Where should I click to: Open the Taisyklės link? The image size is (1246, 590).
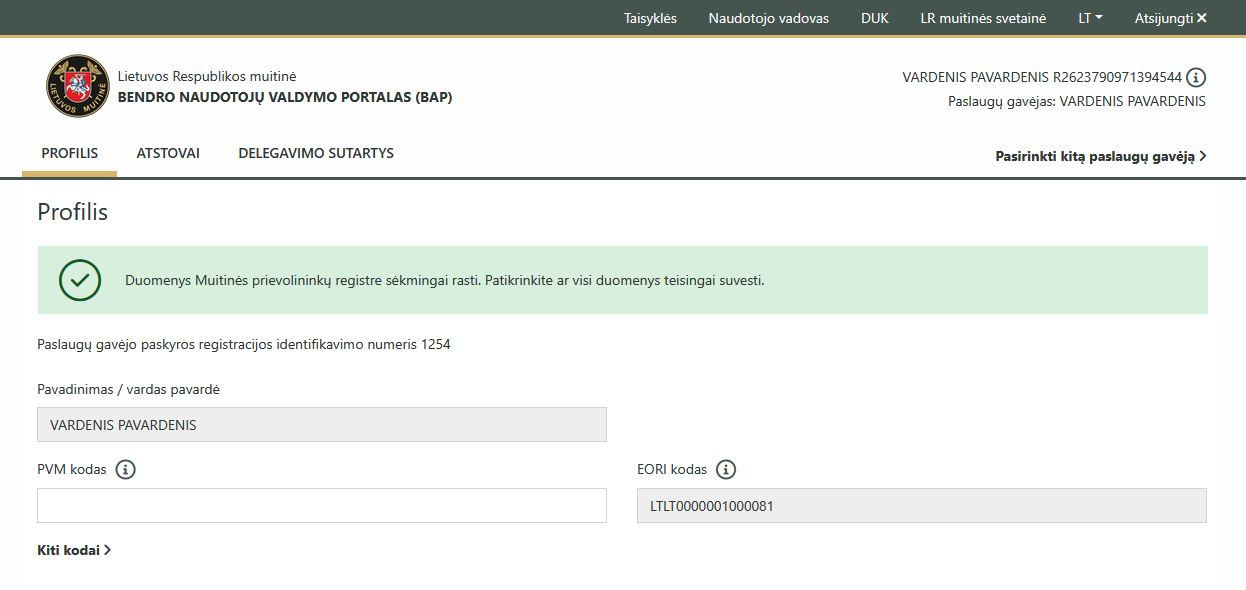pyautogui.click(x=650, y=18)
